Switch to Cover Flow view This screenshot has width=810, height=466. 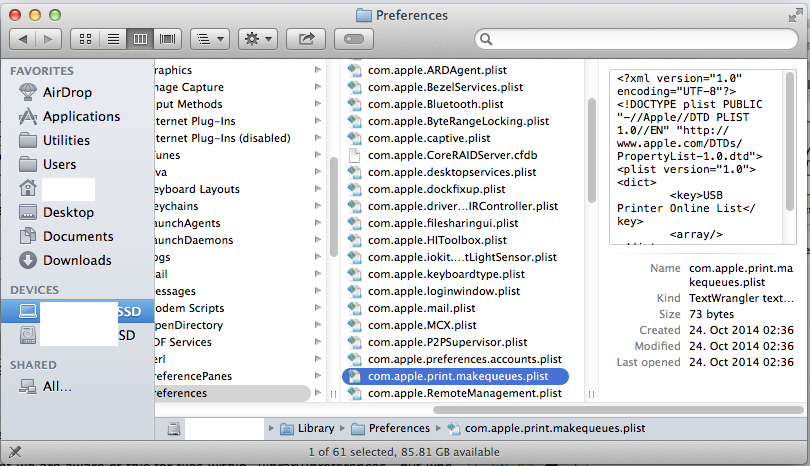point(167,39)
